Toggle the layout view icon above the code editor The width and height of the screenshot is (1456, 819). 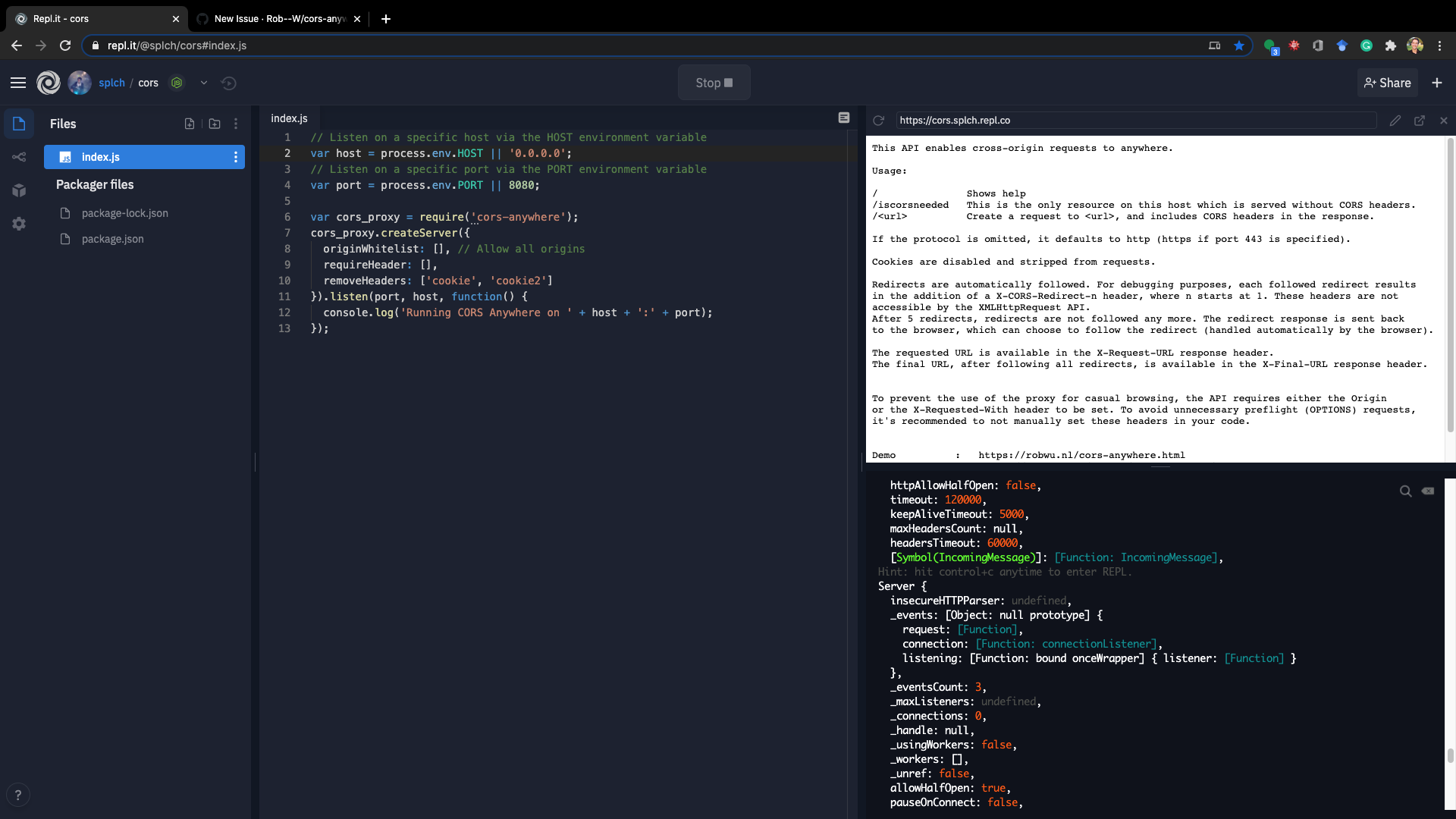pos(844,118)
